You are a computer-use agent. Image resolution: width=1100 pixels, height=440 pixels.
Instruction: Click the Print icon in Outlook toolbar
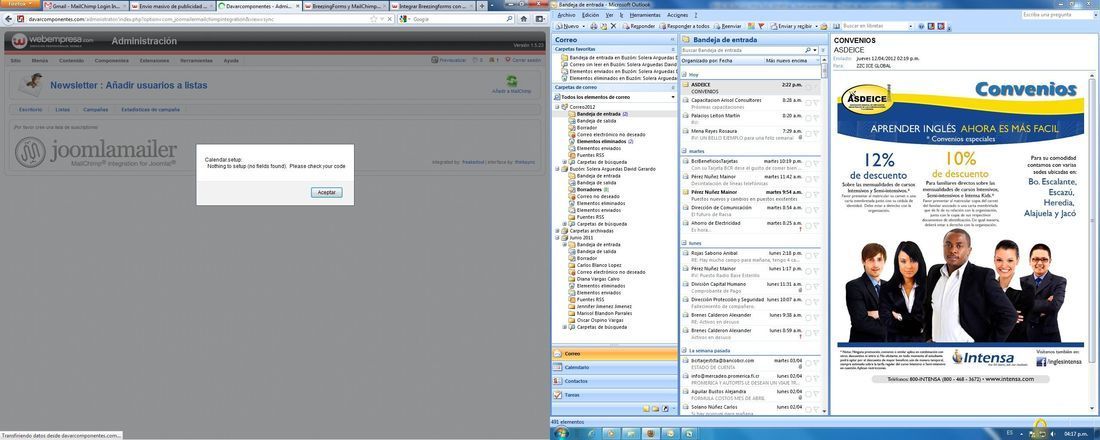coord(594,26)
